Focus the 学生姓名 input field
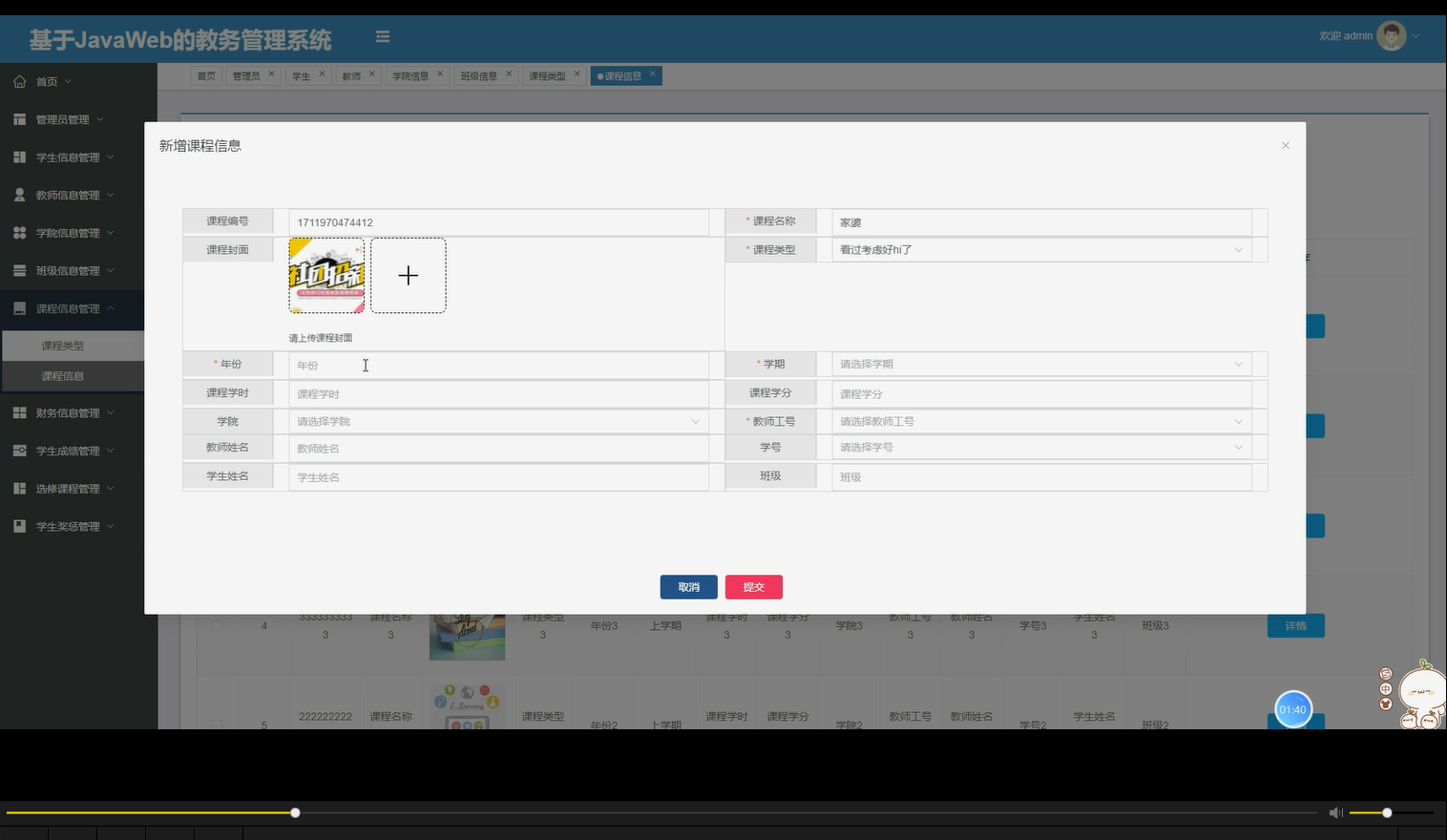This screenshot has height=840, width=1447. pyautogui.click(x=498, y=477)
